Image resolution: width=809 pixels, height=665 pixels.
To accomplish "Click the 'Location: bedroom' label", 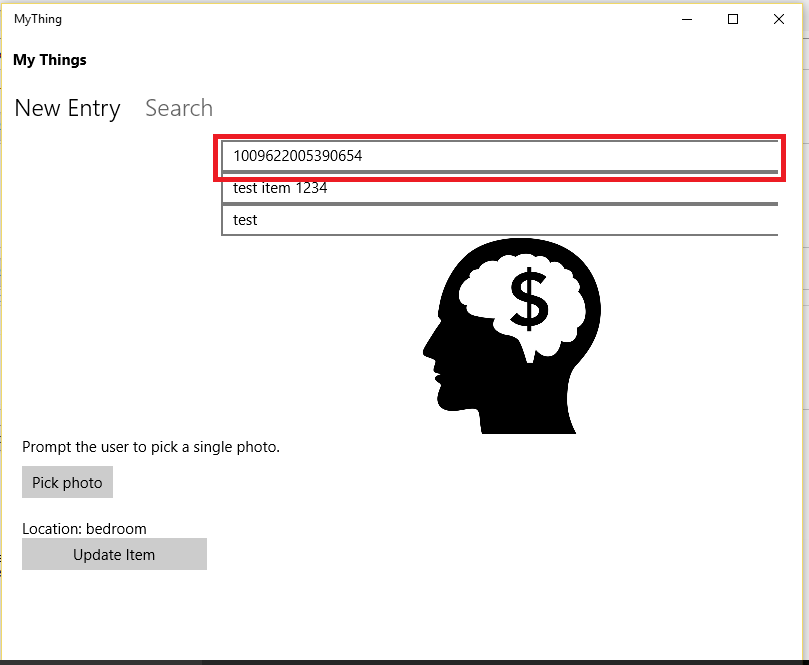I will [x=84, y=529].
